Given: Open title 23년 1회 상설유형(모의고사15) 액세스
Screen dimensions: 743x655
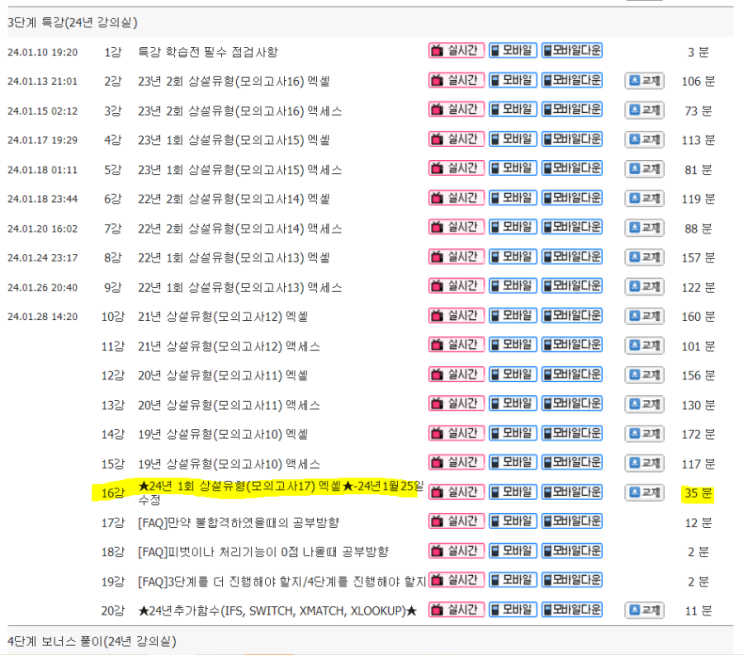Looking at the screenshot, I should pos(240,169).
